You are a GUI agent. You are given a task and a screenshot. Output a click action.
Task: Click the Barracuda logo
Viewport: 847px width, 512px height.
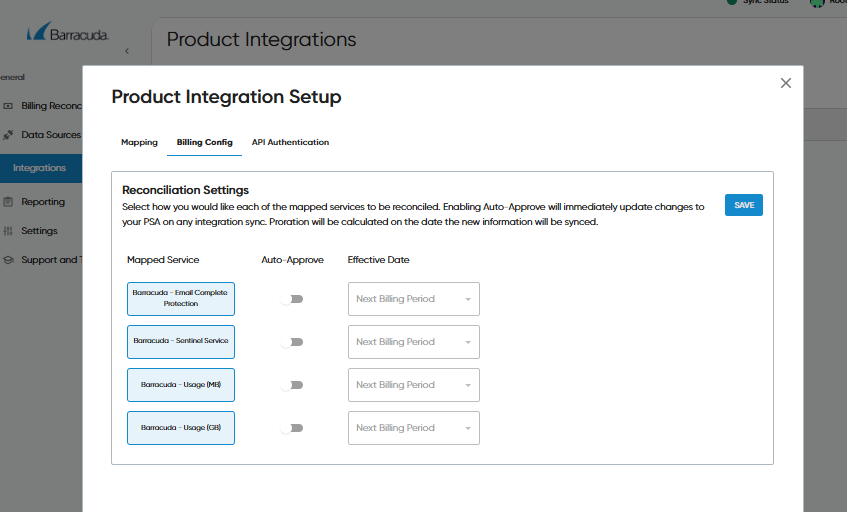pyautogui.click(x=68, y=32)
